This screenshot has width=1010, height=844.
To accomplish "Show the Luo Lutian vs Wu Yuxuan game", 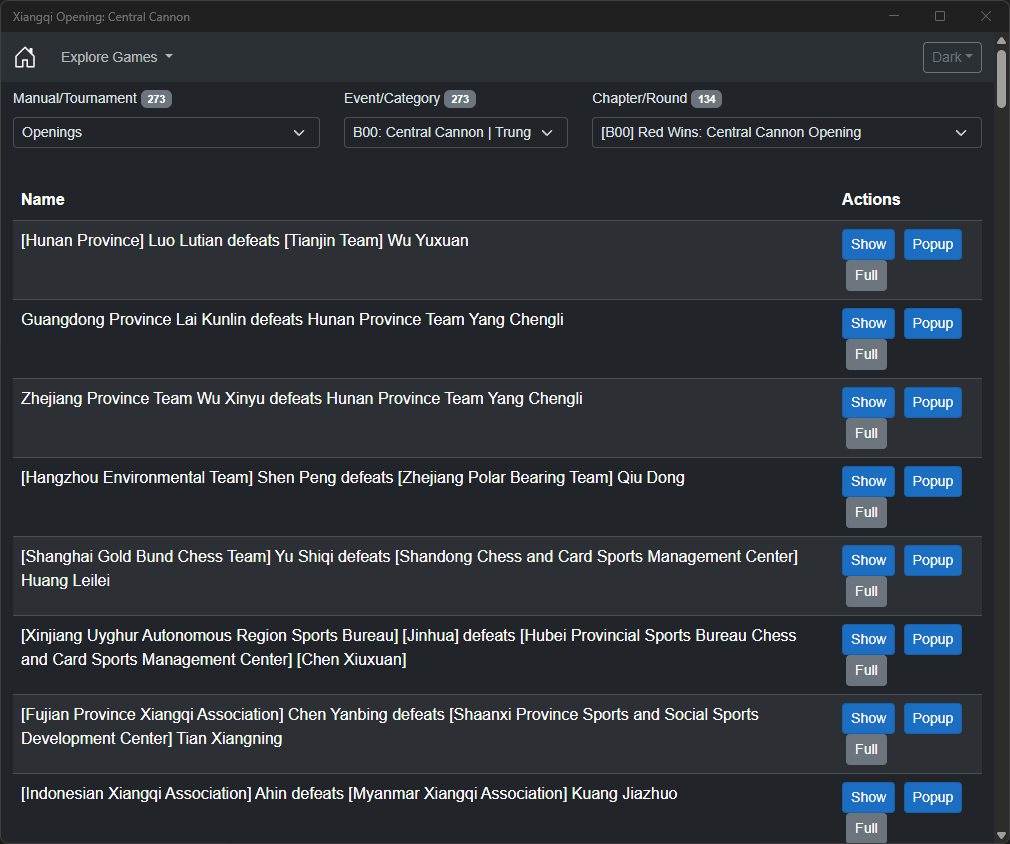I will 868,244.
